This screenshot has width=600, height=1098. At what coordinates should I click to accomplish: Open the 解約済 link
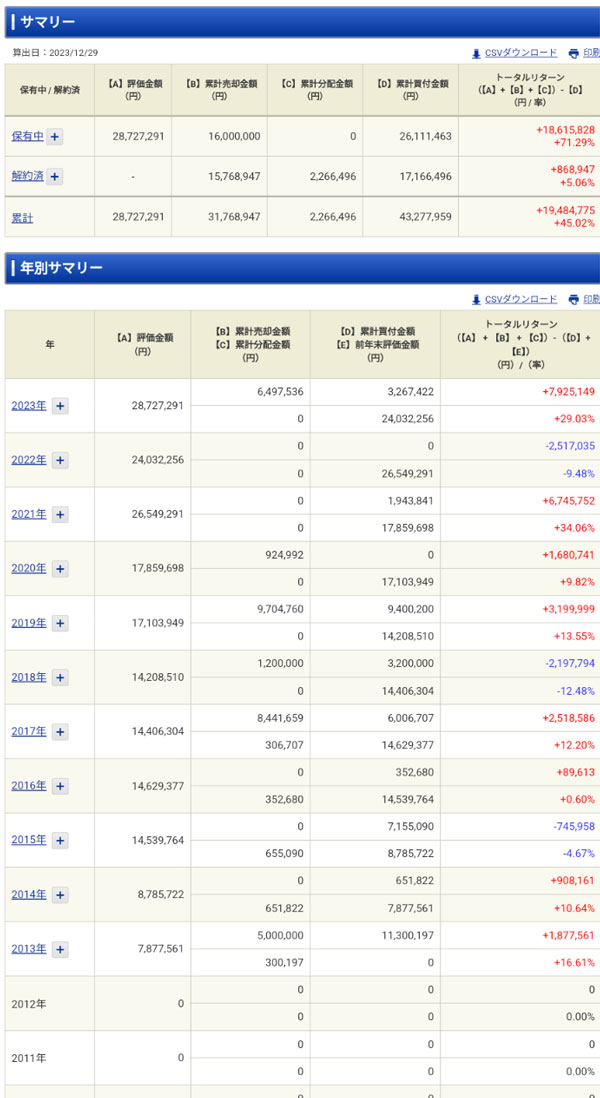click(27, 177)
